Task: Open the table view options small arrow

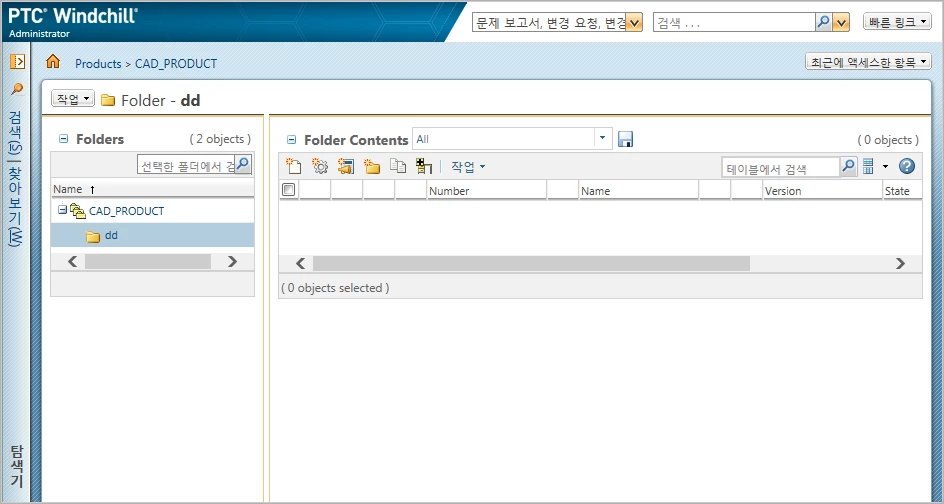Action: coord(885,167)
